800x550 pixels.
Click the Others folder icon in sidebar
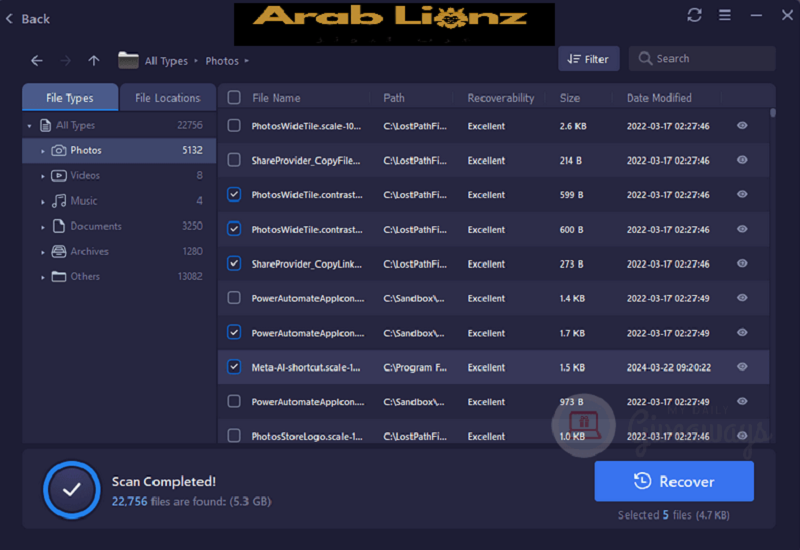tap(59, 277)
